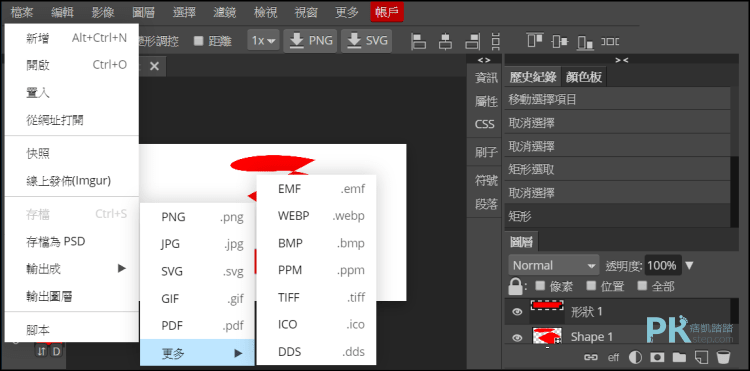The width and height of the screenshot is (750, 371).
Task: Enable the 距離 checkbox
Action: pyautogui.click(x=199, y=41)
